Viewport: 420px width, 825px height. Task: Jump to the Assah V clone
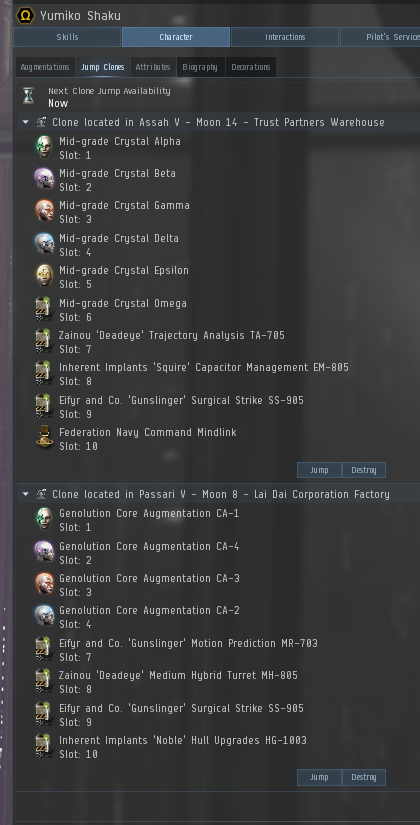[x=319, y=470]
